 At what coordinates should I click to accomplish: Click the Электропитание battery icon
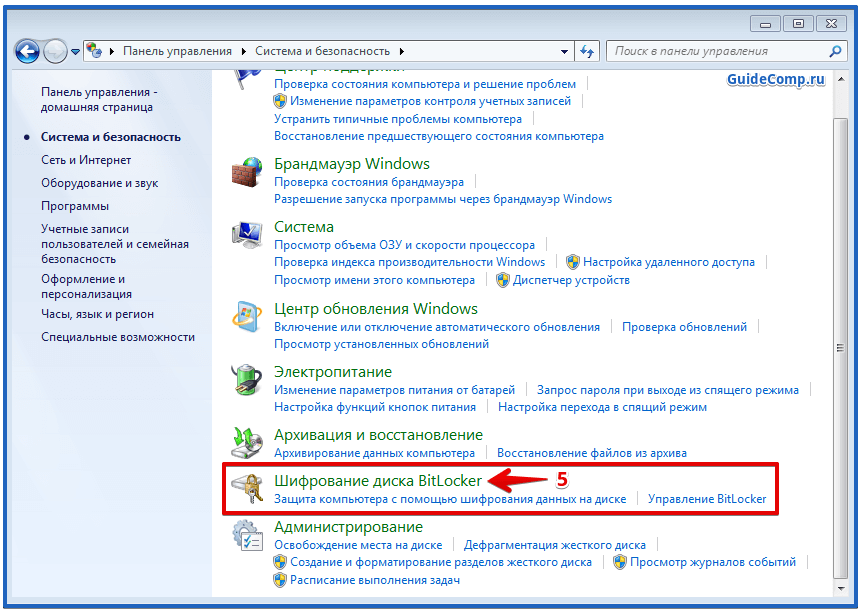[x=246, y=381]
